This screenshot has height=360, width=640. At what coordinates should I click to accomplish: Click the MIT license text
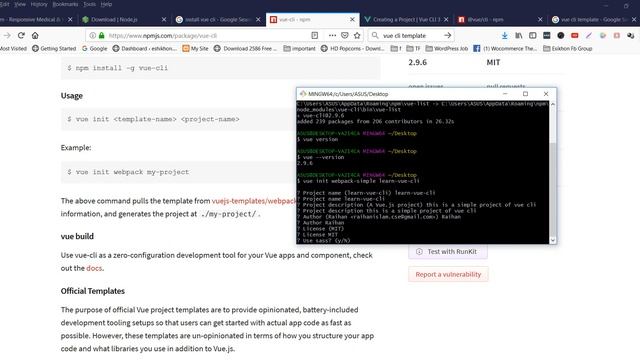pyautogui.click(x=493, y=62)
